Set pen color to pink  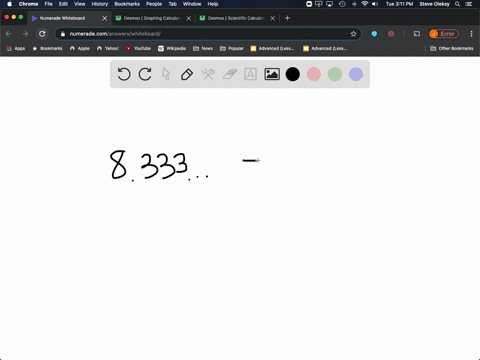[x=314, y=74]
